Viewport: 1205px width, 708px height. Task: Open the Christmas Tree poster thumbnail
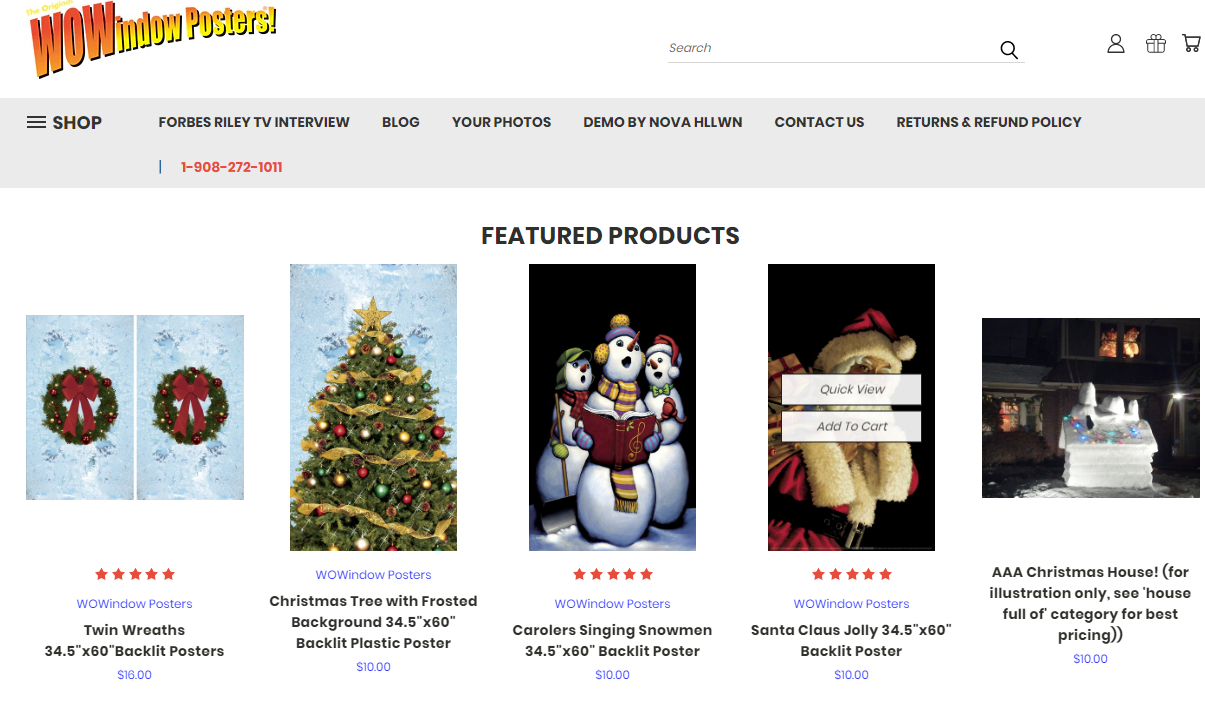pos(373,407)
